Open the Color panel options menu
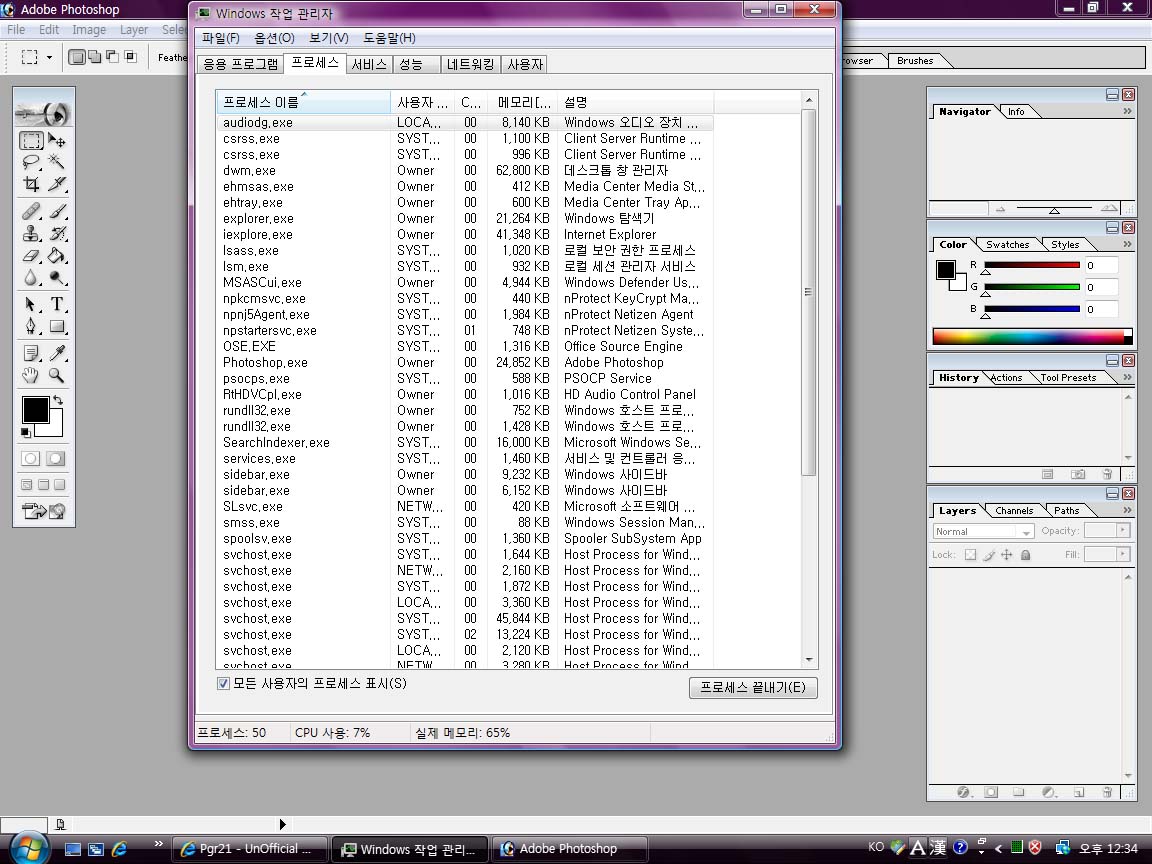 [1128, 244]
